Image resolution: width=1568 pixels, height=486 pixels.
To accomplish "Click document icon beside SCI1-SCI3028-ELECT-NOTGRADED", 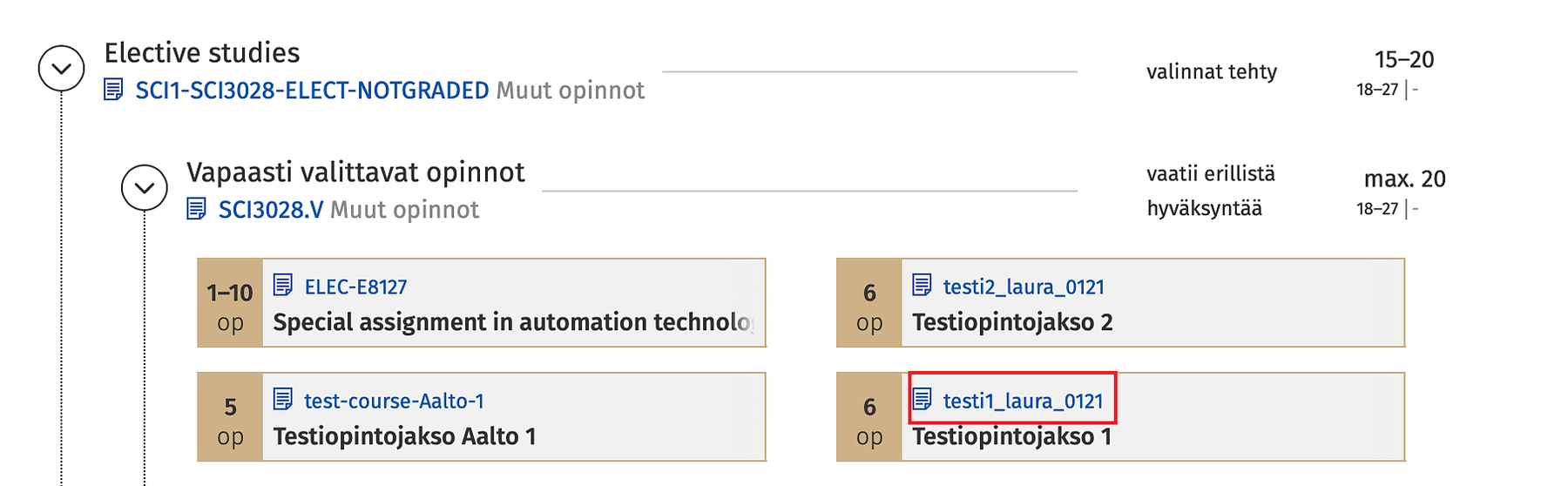I will [x=113, y=90].
